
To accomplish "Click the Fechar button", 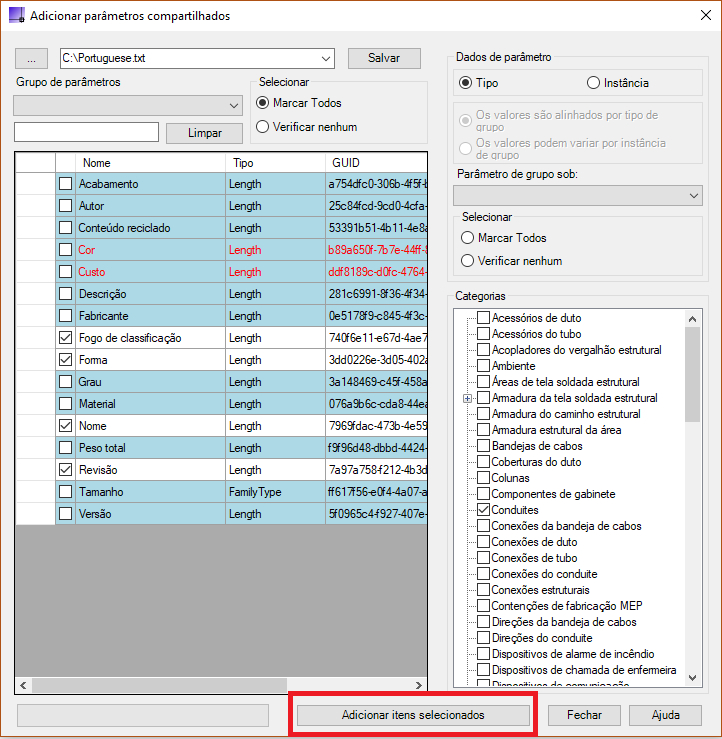I will 584,715.
